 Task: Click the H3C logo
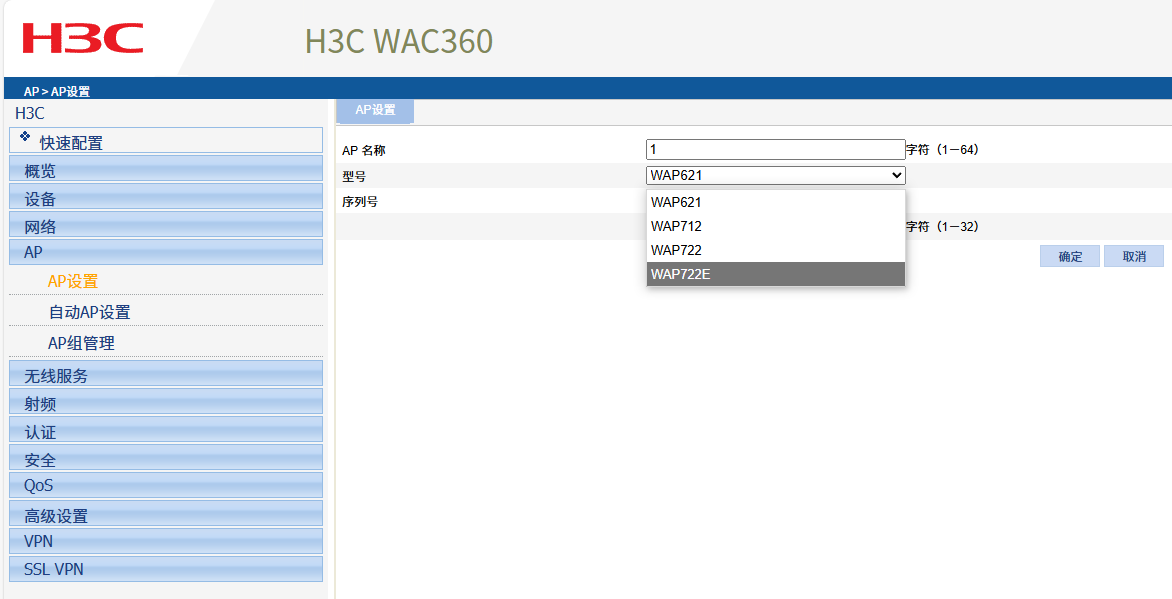pos(82,38)
